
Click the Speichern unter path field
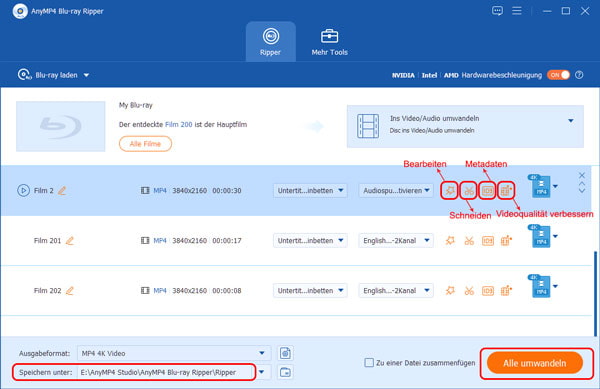tap(166, 372)
